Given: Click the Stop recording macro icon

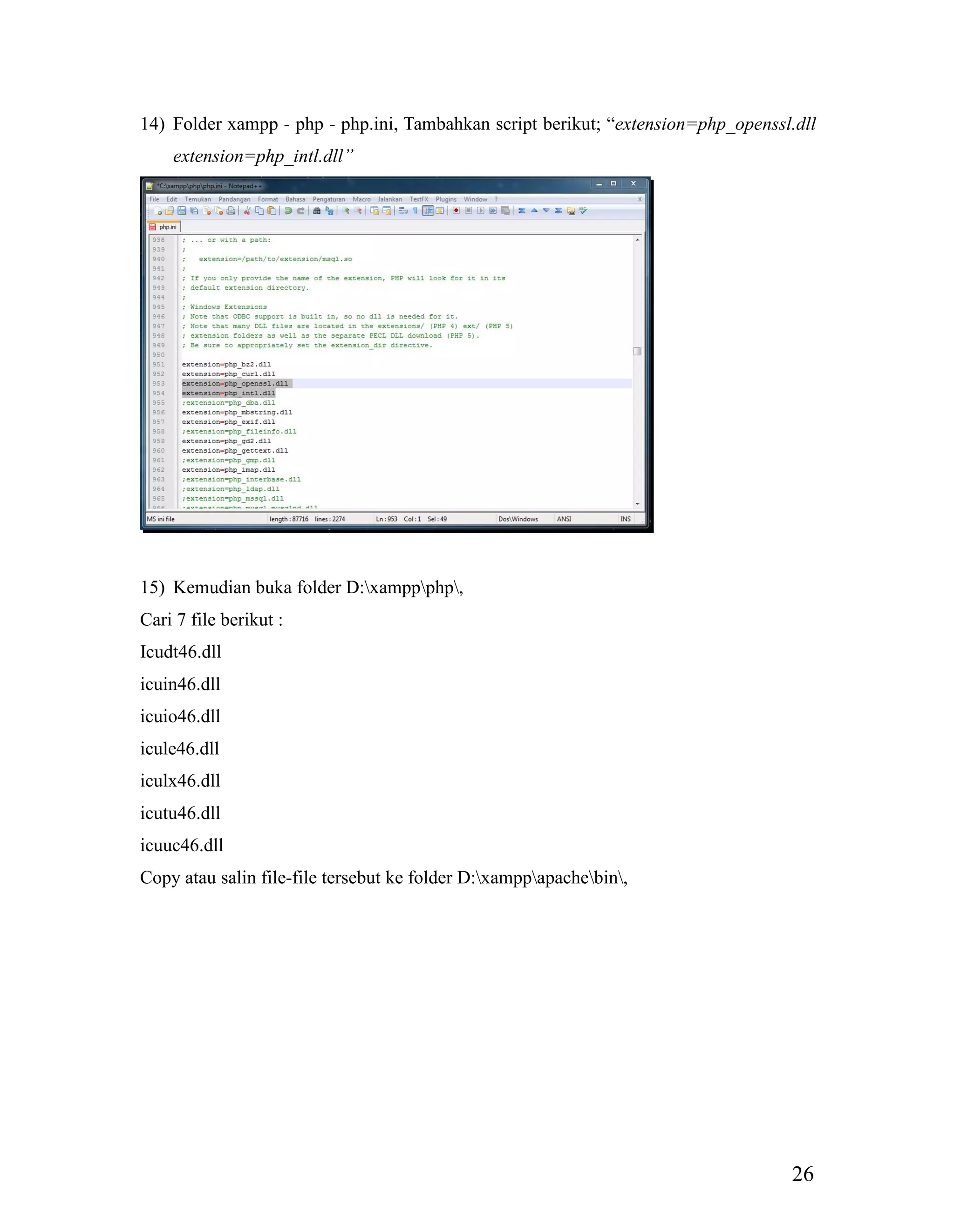Looking at the screenshot, I should click(469, 211).
